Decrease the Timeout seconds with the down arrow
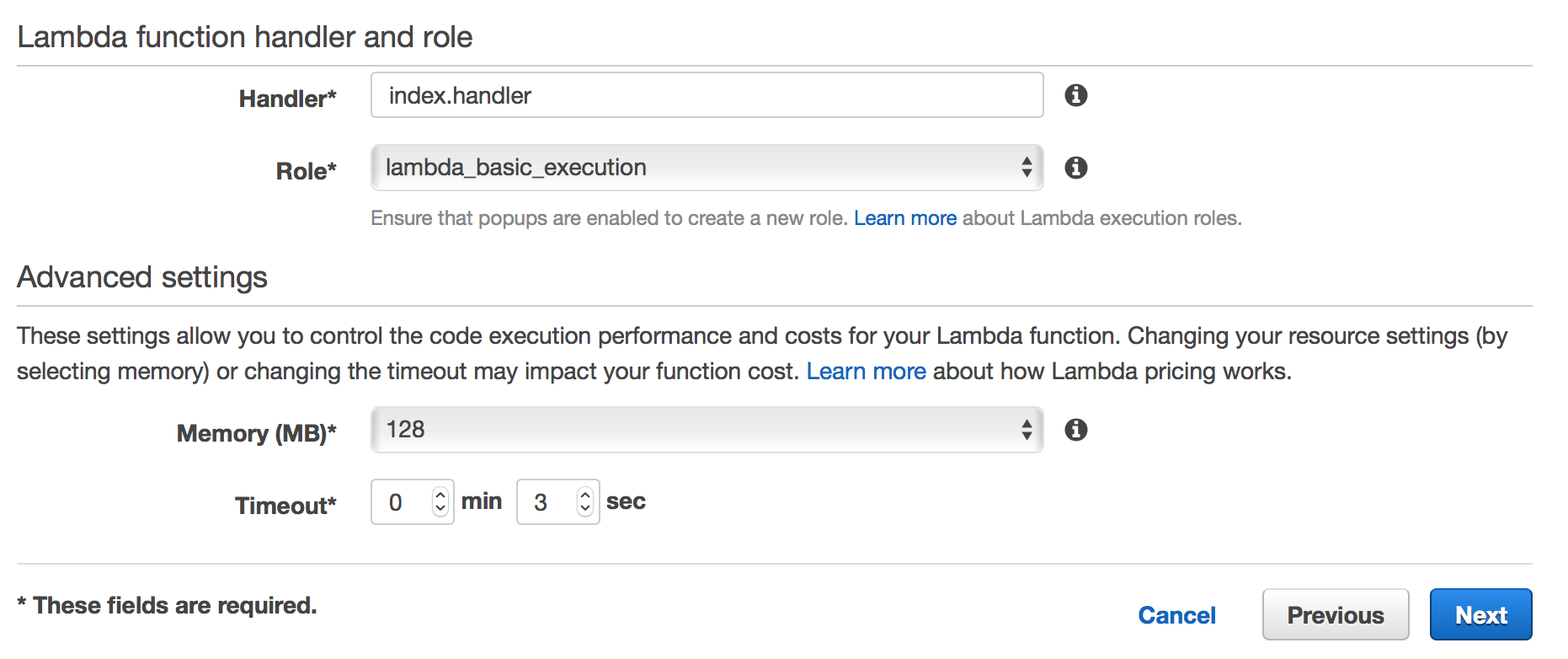This screenshot has width=1568, height=659. [584, 510]
